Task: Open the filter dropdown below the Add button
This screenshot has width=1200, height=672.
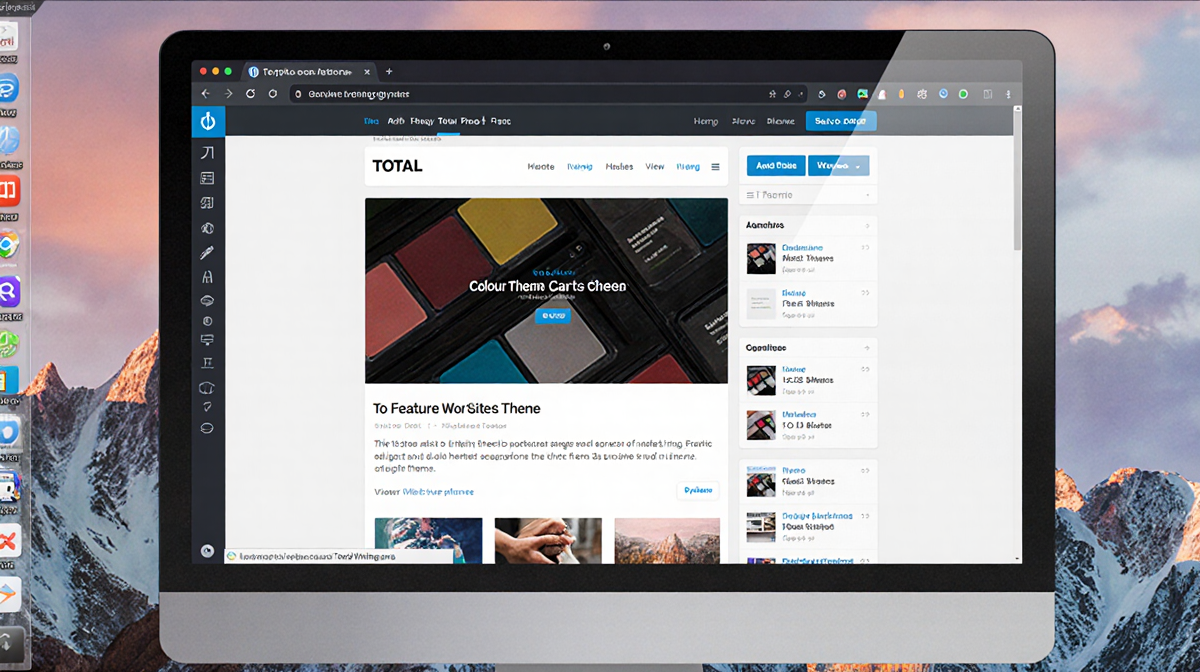Action: click(x=805, y=194)
